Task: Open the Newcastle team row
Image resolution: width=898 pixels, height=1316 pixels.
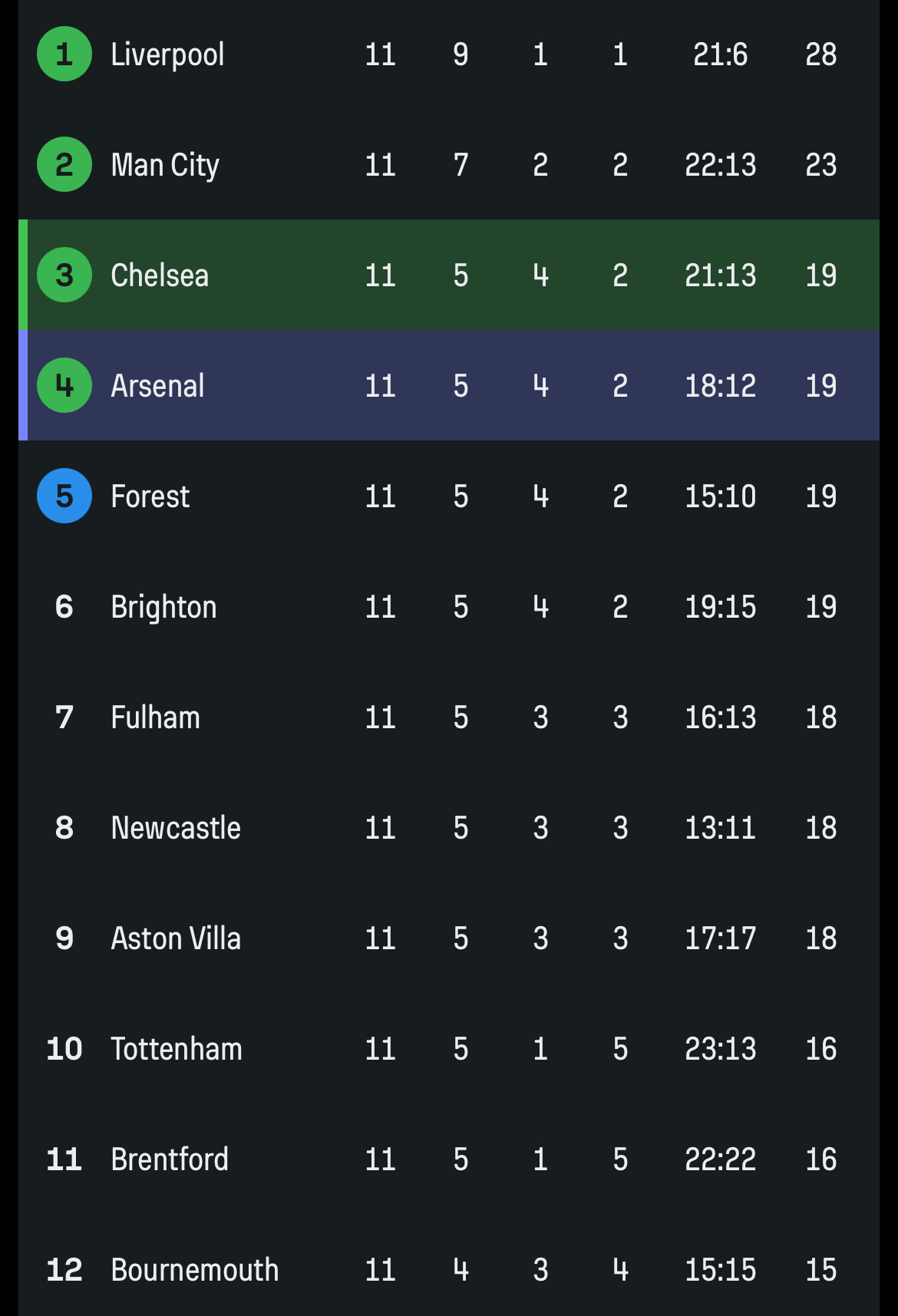Action: coord(176,828)
